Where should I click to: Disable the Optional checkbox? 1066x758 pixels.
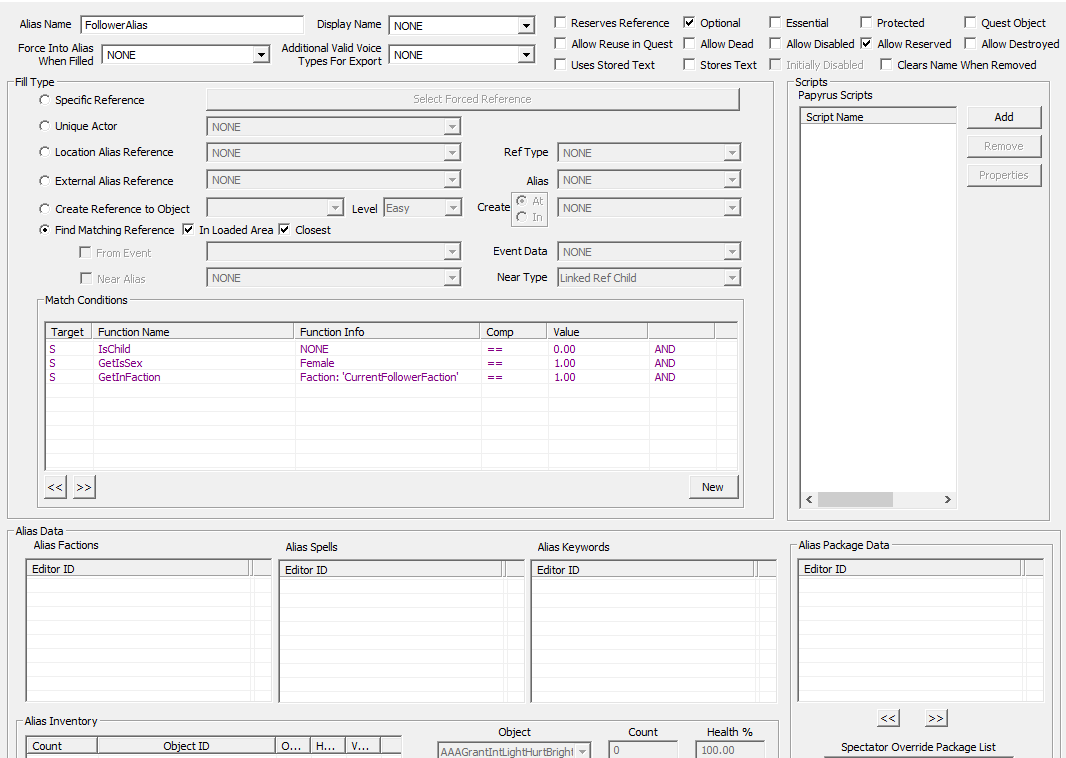point(690,22)
